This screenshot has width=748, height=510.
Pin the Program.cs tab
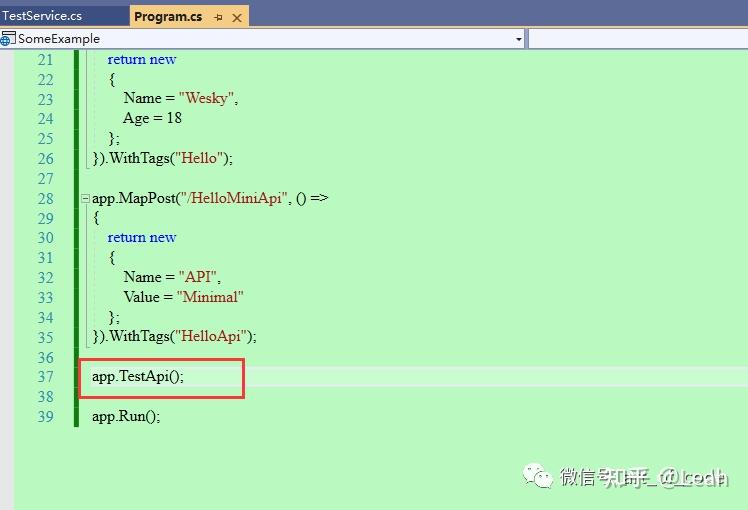(x=218, y=18)
